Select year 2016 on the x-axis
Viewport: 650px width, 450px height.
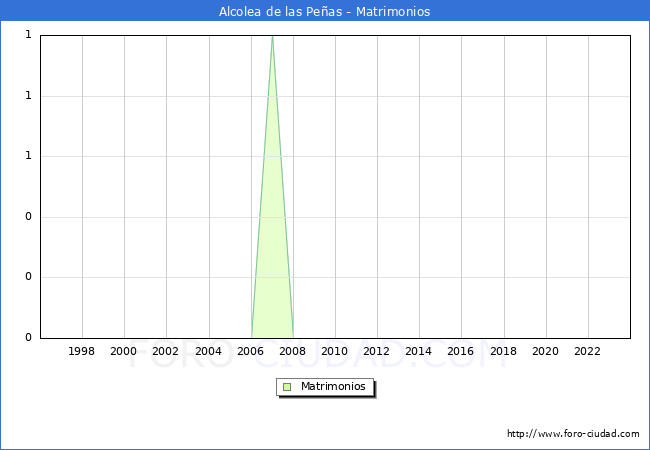tap(461, 352)
